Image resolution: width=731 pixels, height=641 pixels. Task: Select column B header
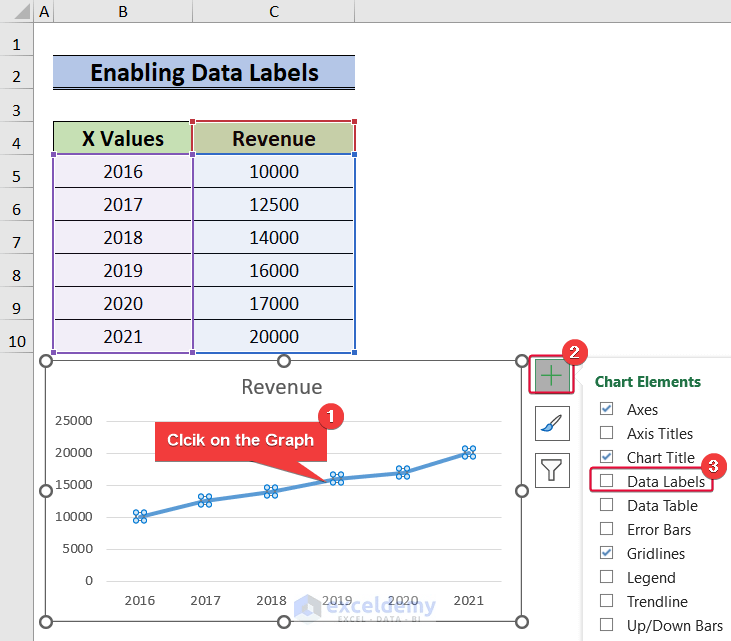point(123,11)
